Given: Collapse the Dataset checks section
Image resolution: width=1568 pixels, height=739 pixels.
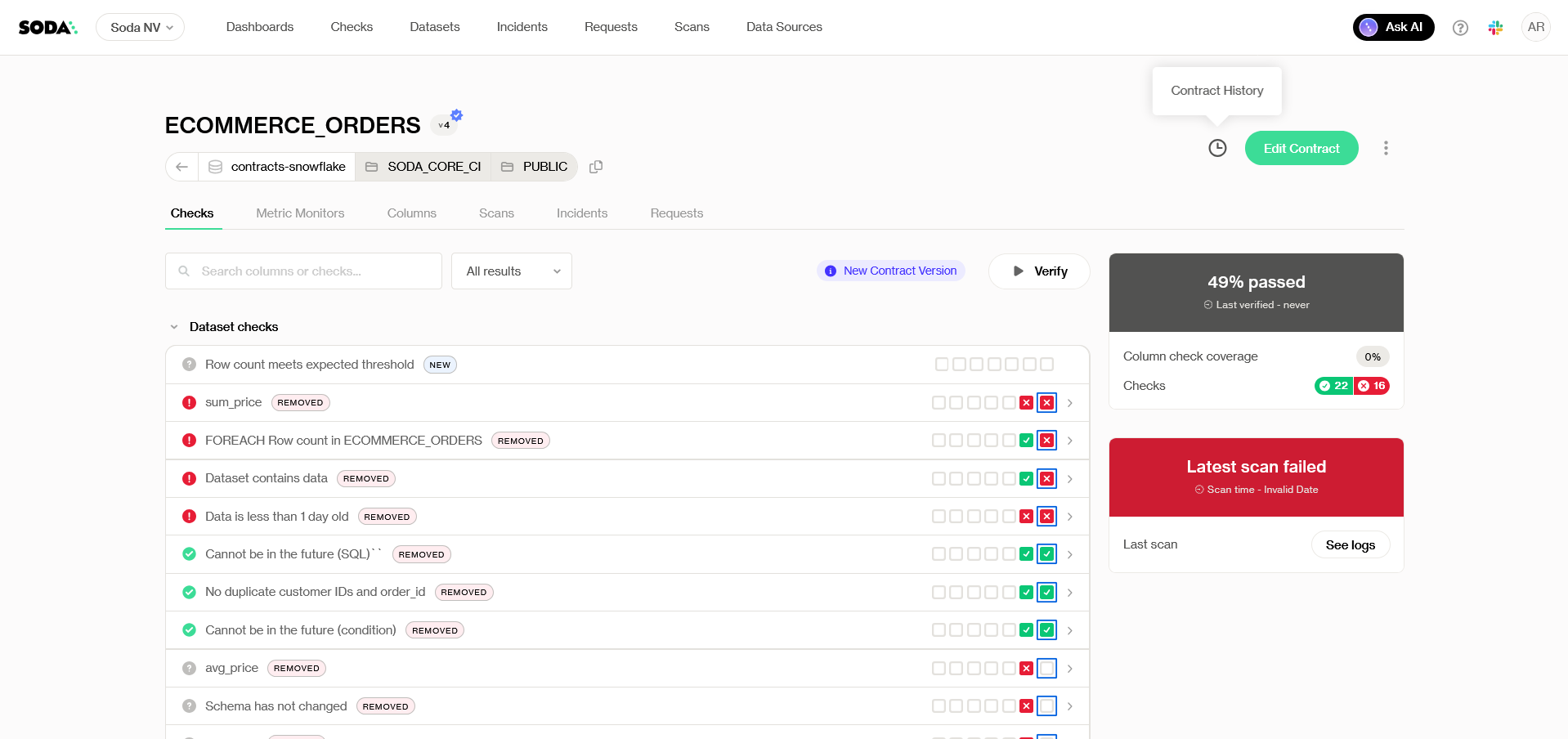Looking at the screenshot, I should pyautogui.click(x=174, y=327).
